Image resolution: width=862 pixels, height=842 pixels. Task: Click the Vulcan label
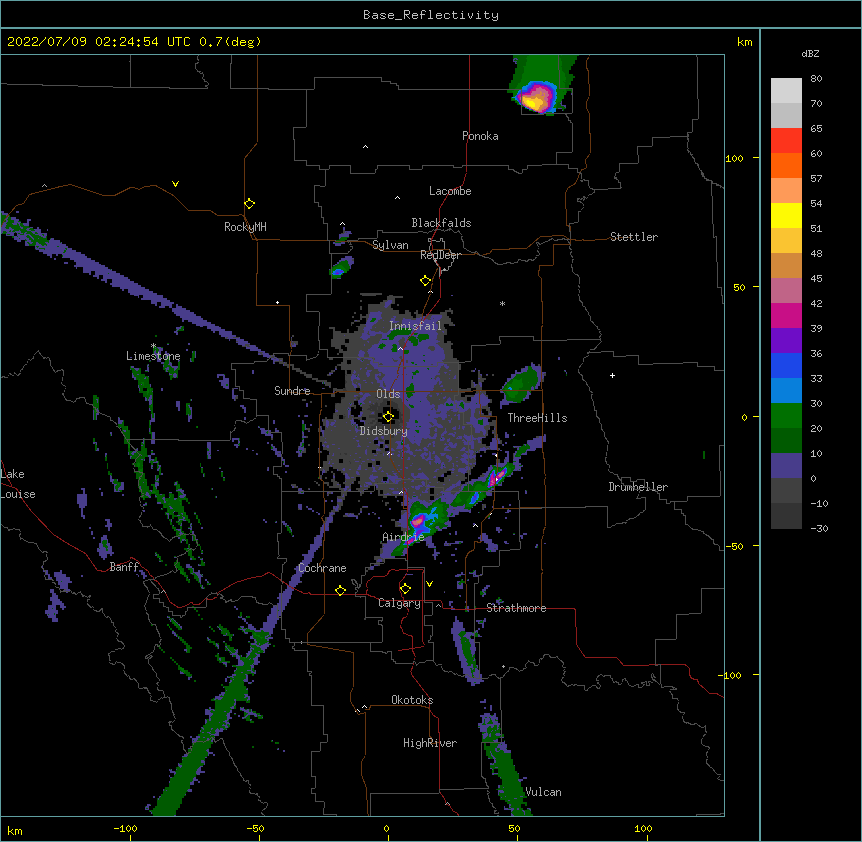click(x=543, y=792)
